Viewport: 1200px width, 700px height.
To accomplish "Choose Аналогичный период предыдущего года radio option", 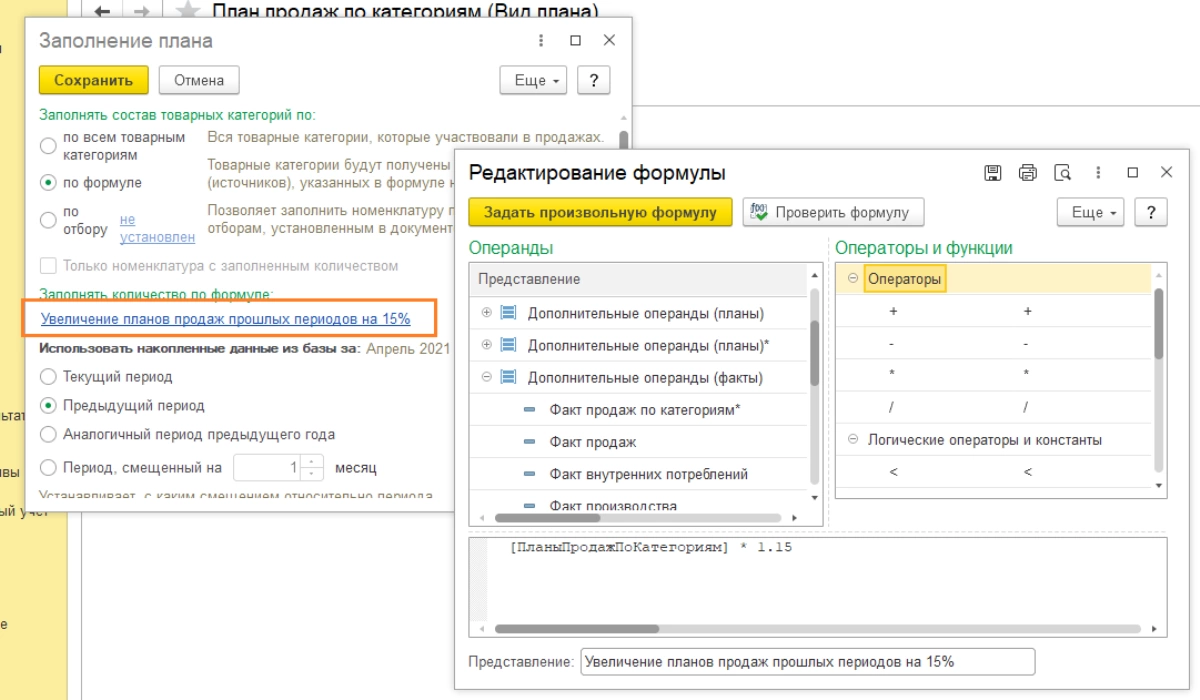I will (x=48, y=435).
